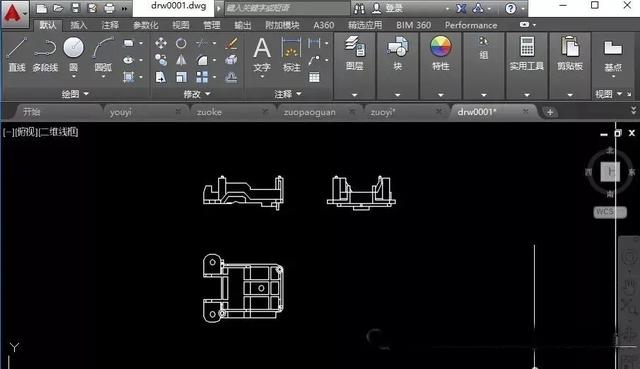The image size is (640, 369).
Task: Open the Clipboard (剪贴板) panel
Action: pyautogui.click(x=570, y=53)
